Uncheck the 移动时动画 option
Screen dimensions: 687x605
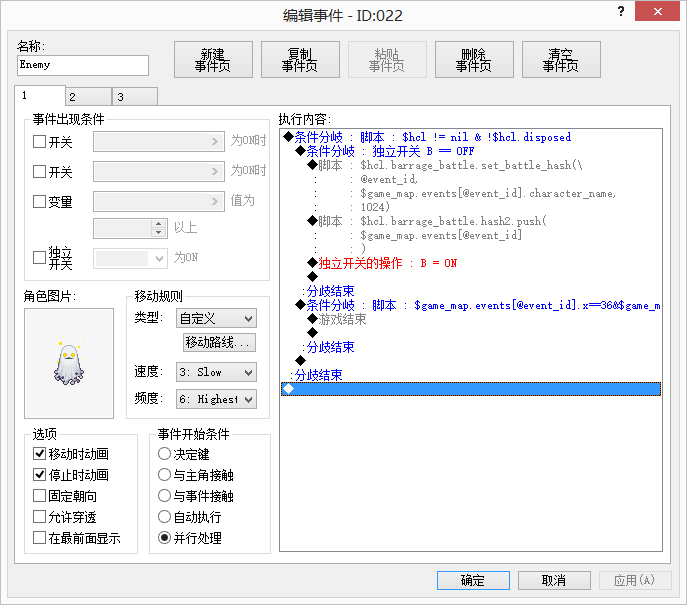click(39, 453)
